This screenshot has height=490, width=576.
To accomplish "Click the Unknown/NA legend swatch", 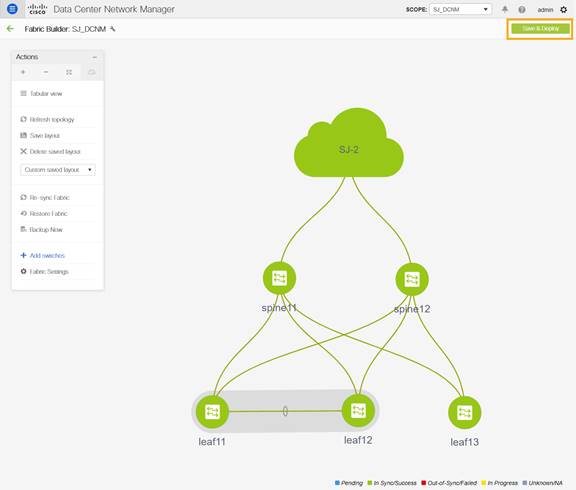I will click(525, 483).
